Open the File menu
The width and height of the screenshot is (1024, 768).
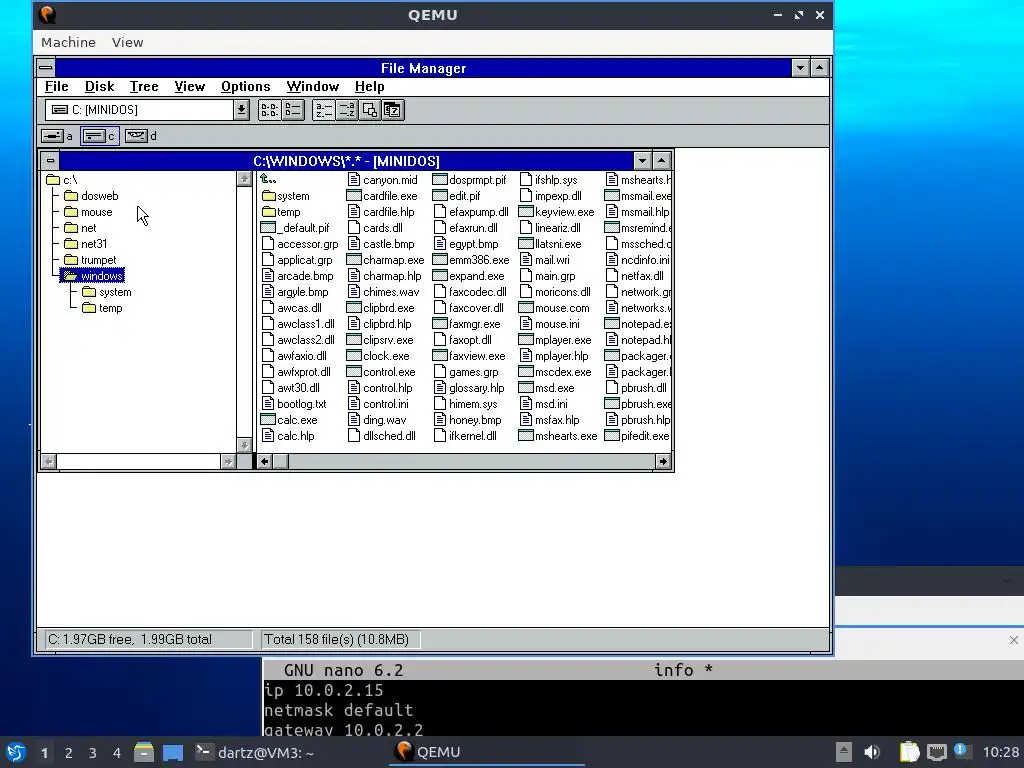click(x=56, y=86)
